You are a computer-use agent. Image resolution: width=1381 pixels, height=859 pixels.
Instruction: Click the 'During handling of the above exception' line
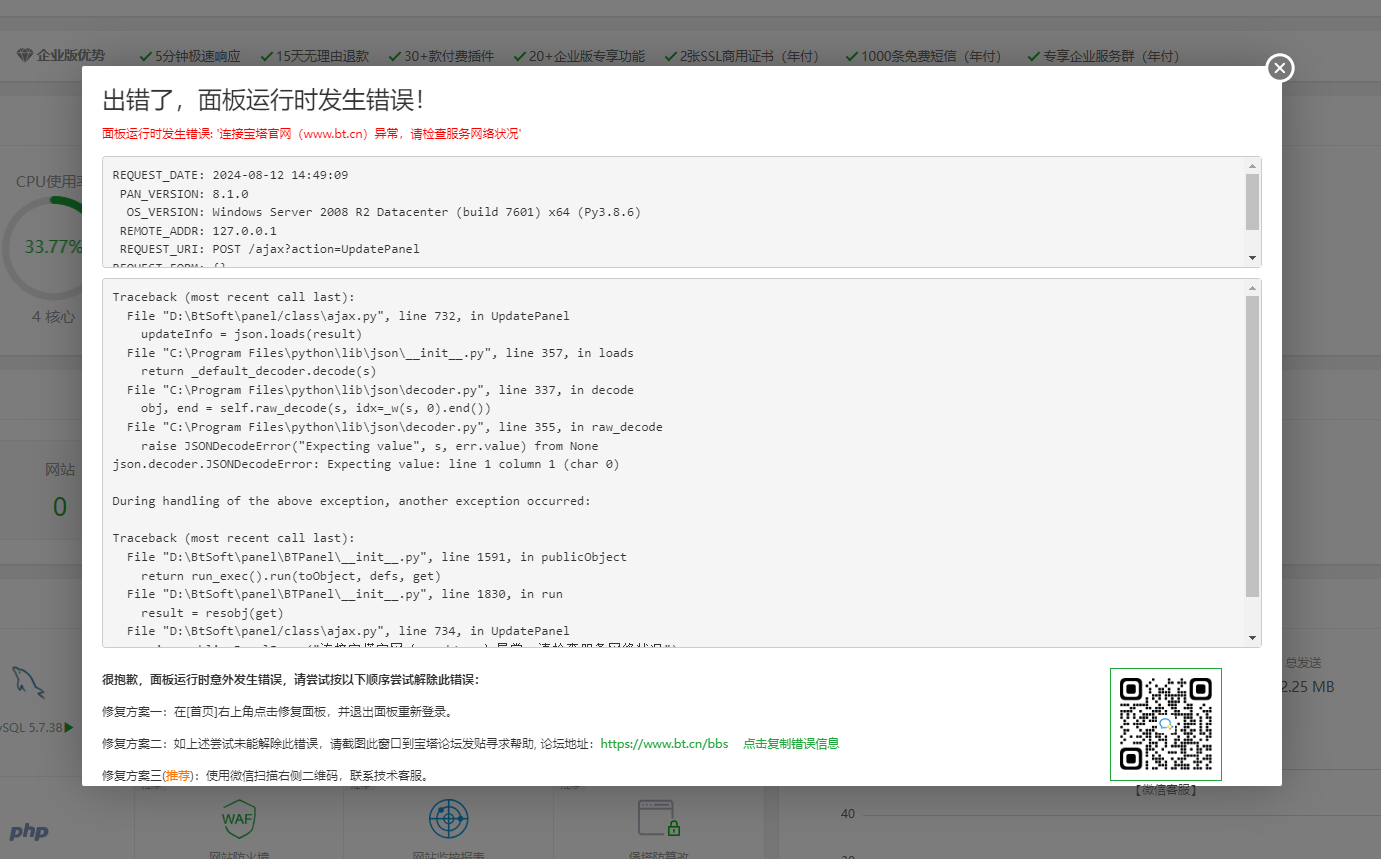[351, 501]
